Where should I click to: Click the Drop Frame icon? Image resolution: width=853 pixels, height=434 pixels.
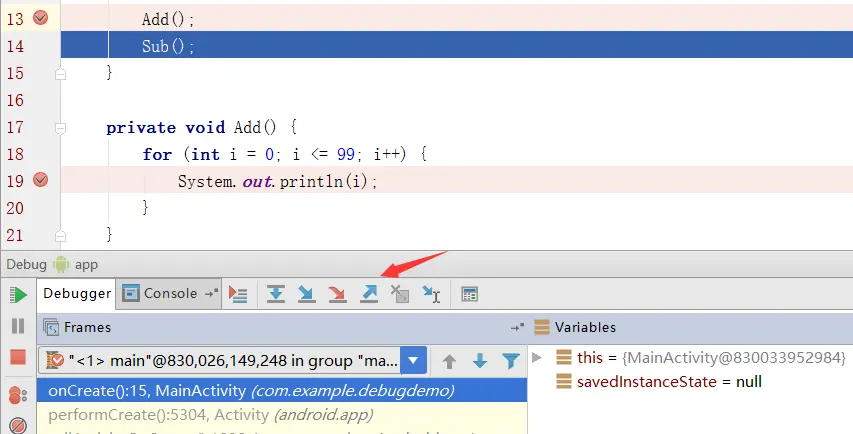400,294
